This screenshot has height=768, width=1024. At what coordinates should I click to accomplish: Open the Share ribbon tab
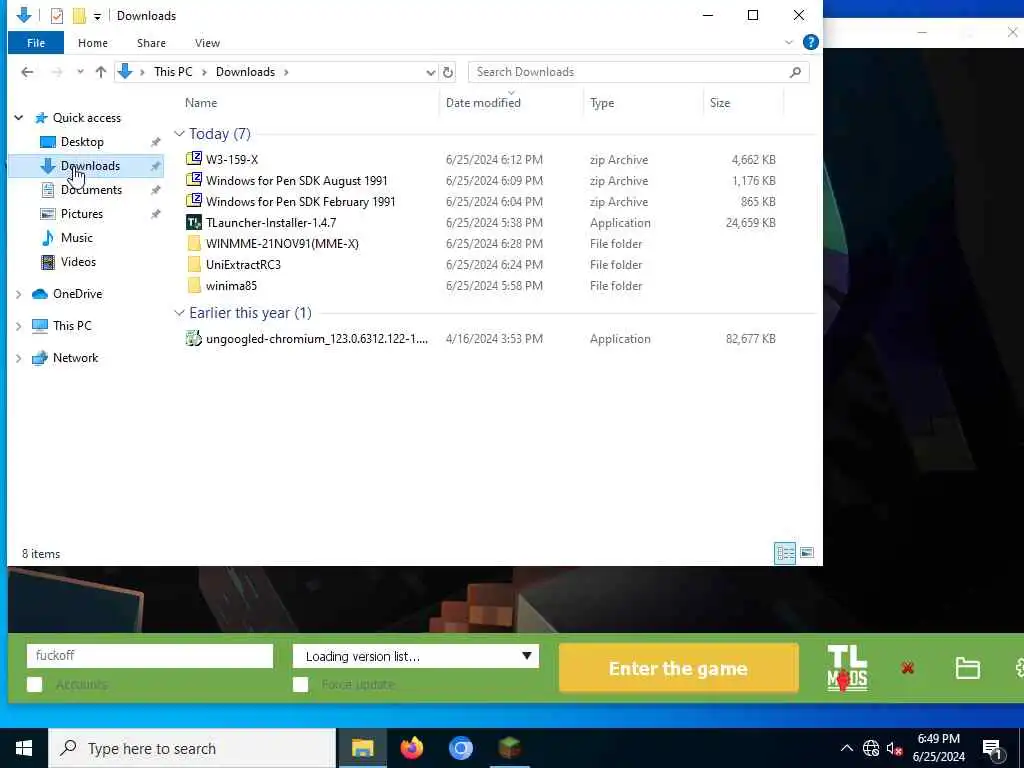(151, 42)
